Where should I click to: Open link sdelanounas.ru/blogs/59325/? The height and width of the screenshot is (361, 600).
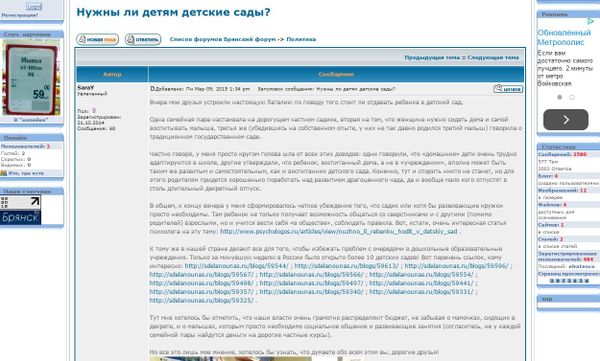tap(201, 301)
